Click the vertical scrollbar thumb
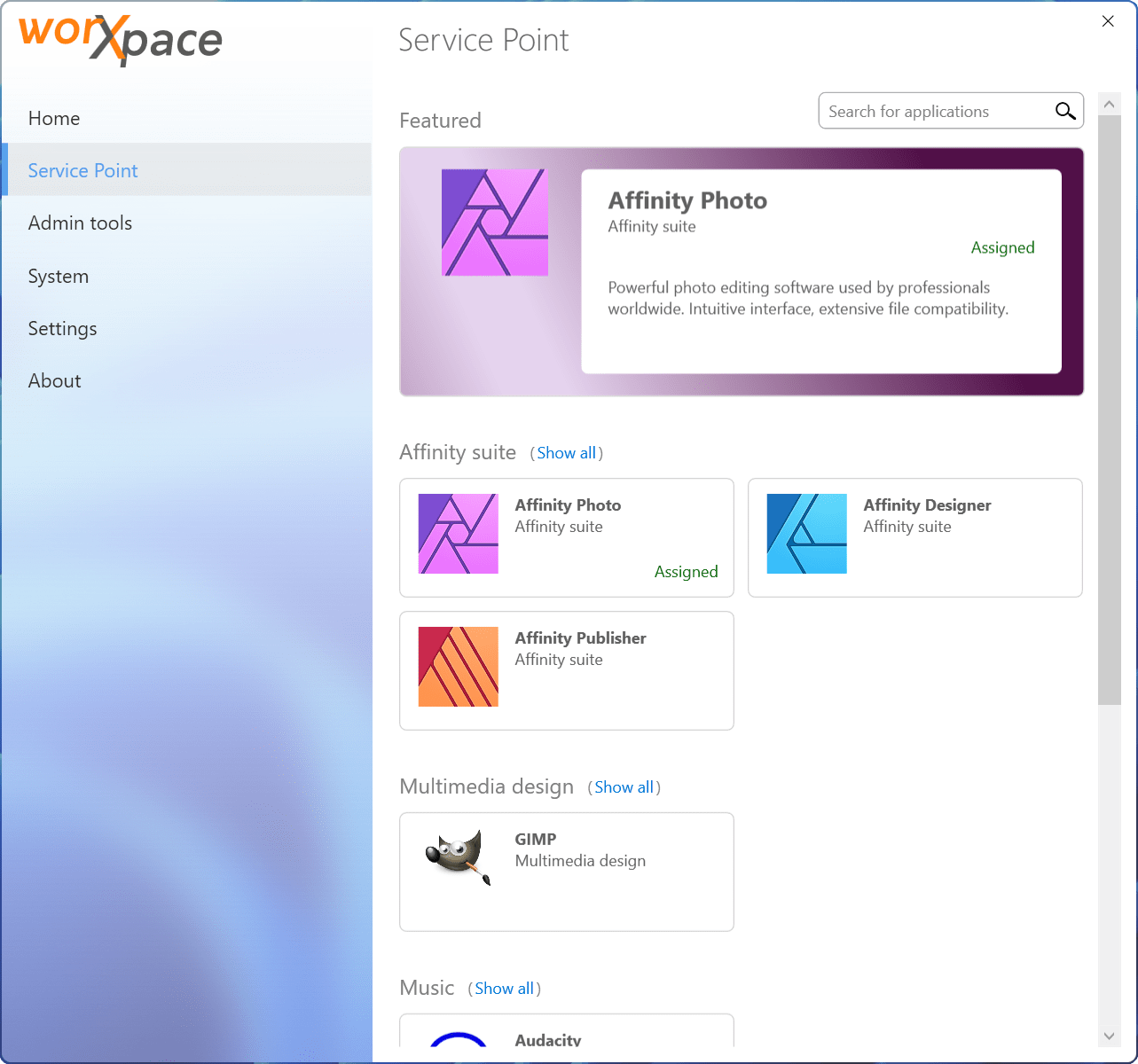 coord(1109,410)
